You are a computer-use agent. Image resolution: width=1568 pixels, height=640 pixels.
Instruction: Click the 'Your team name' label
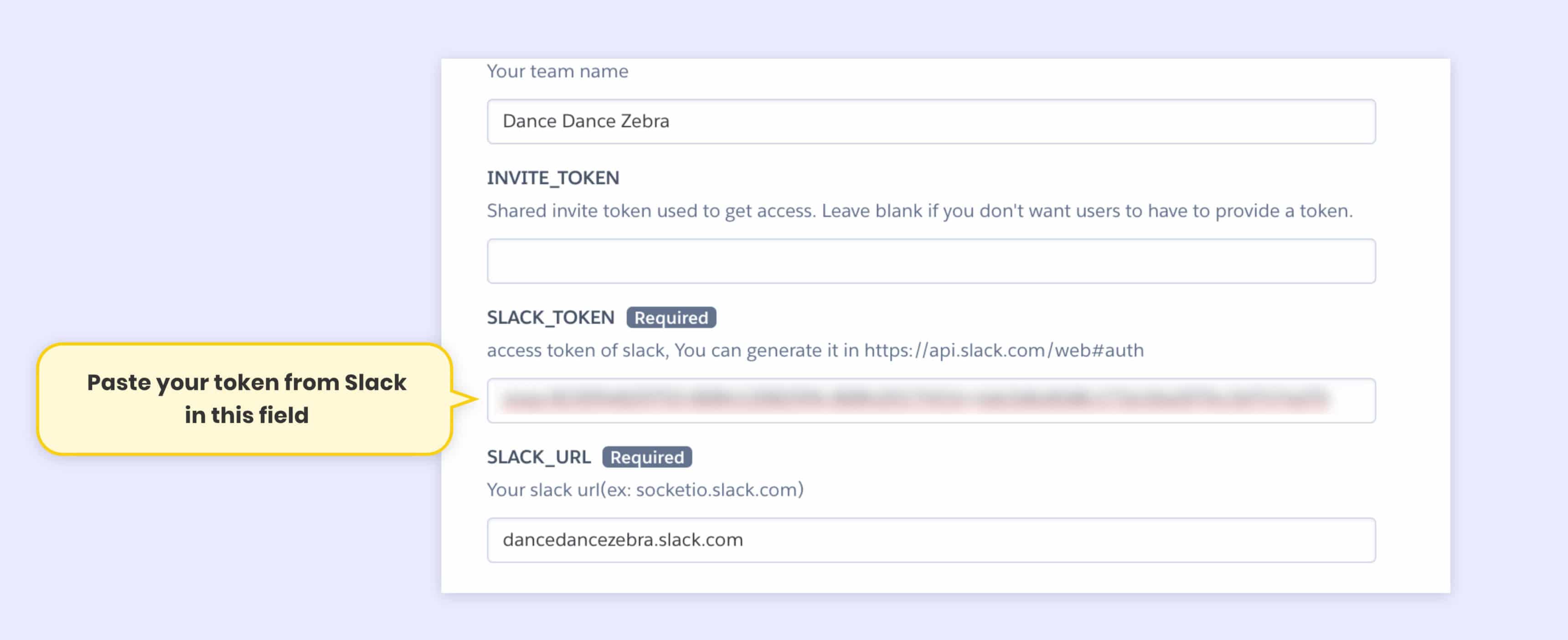click(557, 71)
